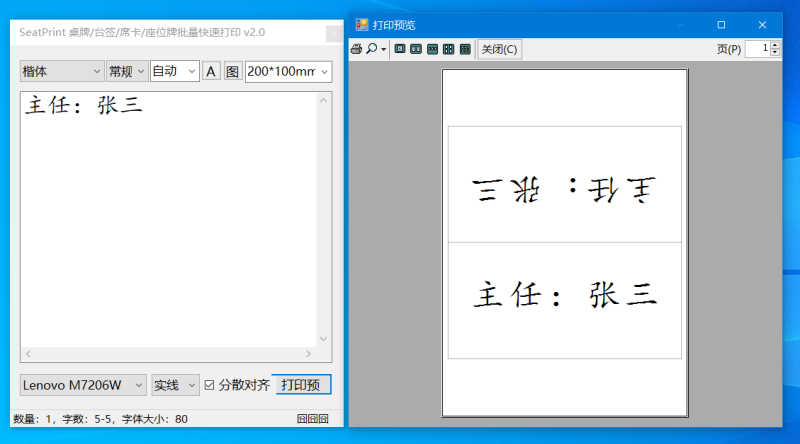800x444 pixels.
Task: Click the status text 数量: 1, 字数: 5-5
Action: (62, 419)
